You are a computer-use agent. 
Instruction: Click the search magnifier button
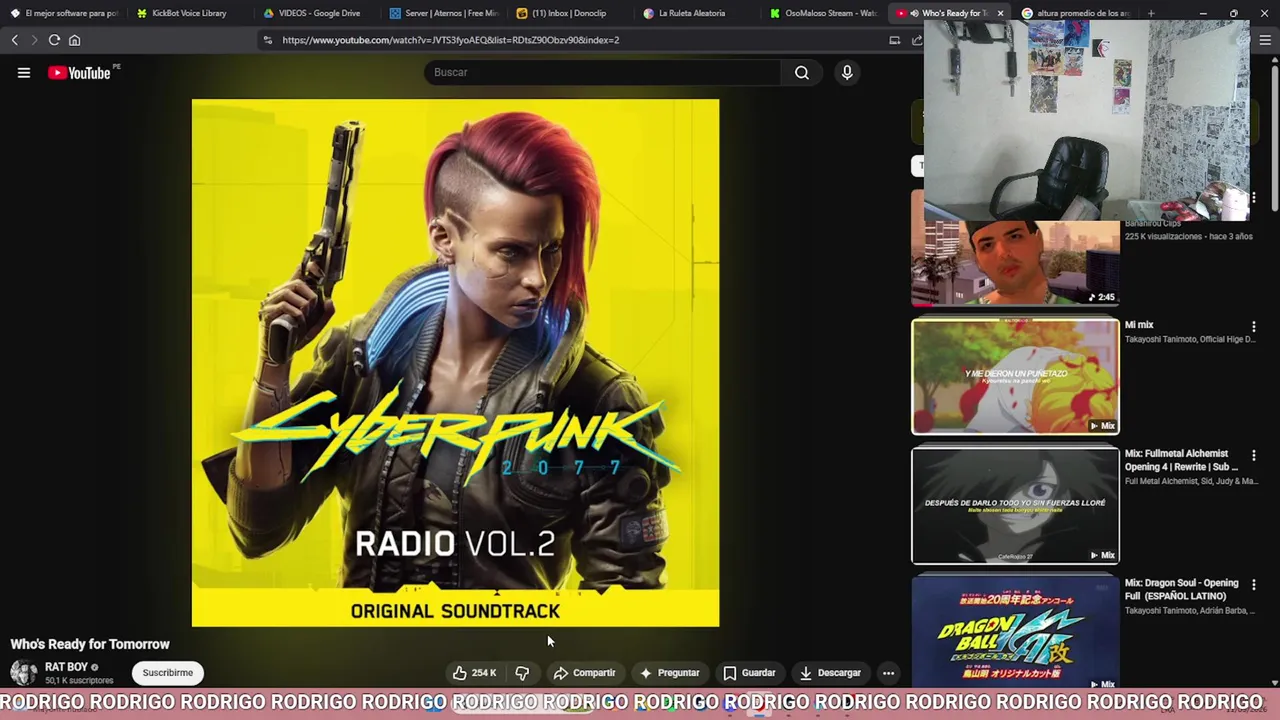pos(802,72)
